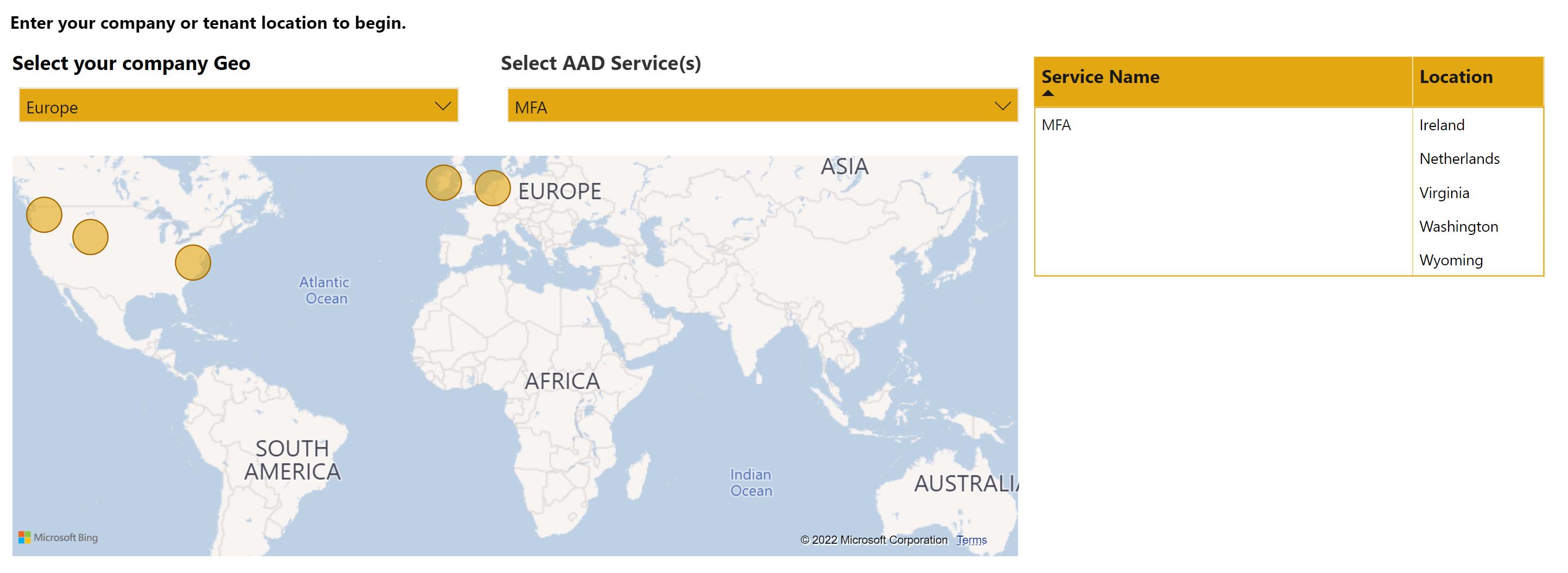Select Ireland in the Location column
Viewport: 1568px width, 573px height.
coord(1441,125)
